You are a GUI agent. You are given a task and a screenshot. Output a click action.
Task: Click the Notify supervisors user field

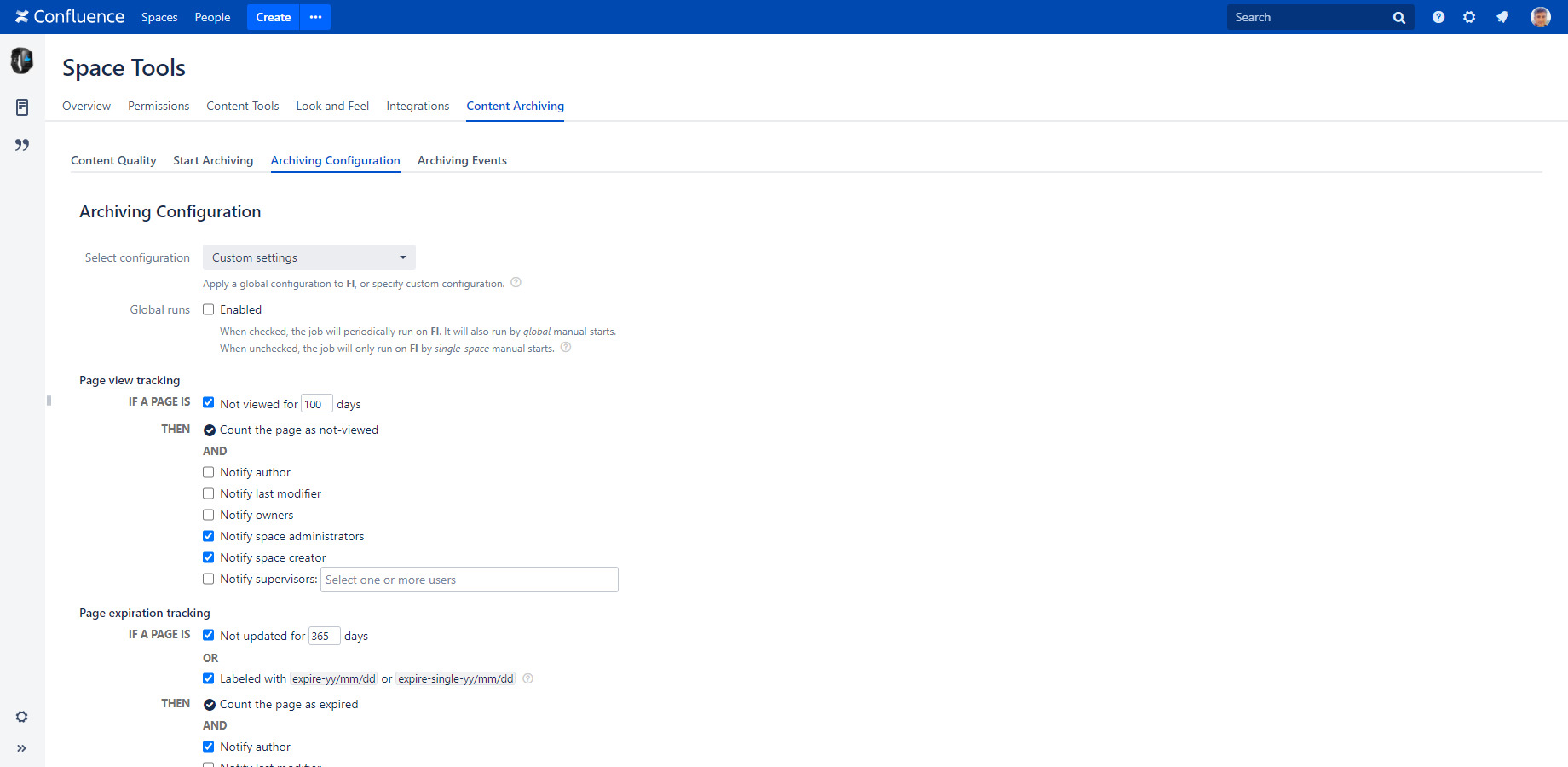470,580
